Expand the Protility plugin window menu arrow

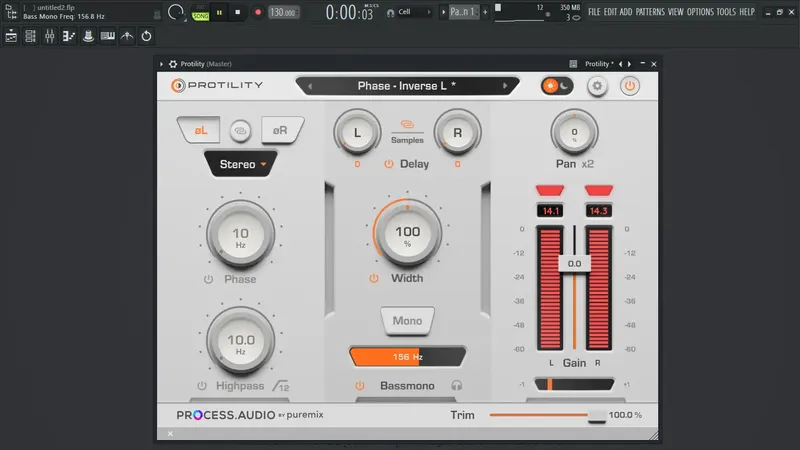(161, 64)
